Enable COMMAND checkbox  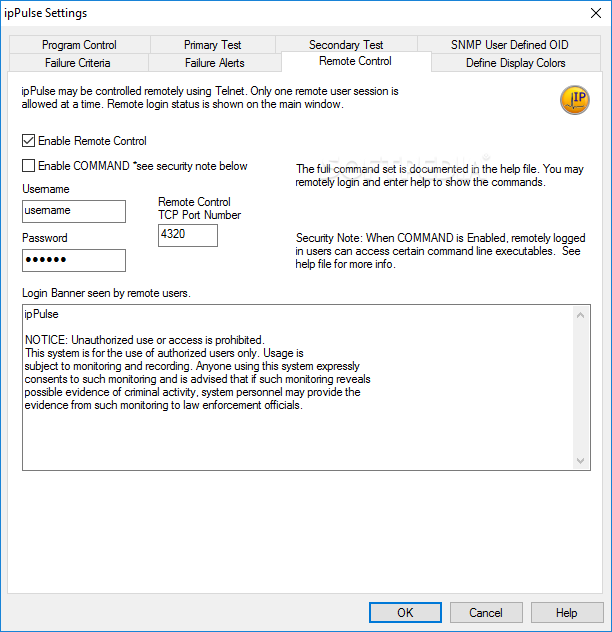(x=28, y=166)
